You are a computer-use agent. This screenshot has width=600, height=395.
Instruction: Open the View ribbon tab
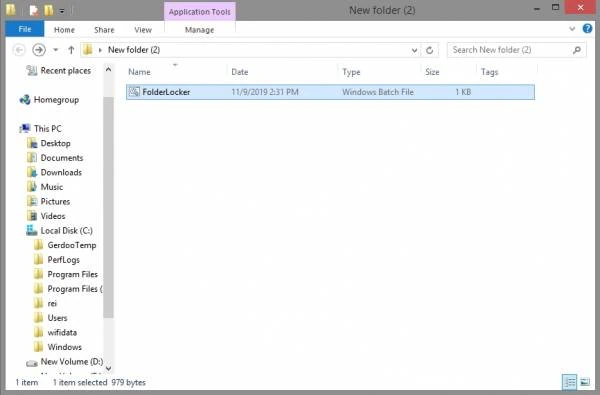click(143, 30)
